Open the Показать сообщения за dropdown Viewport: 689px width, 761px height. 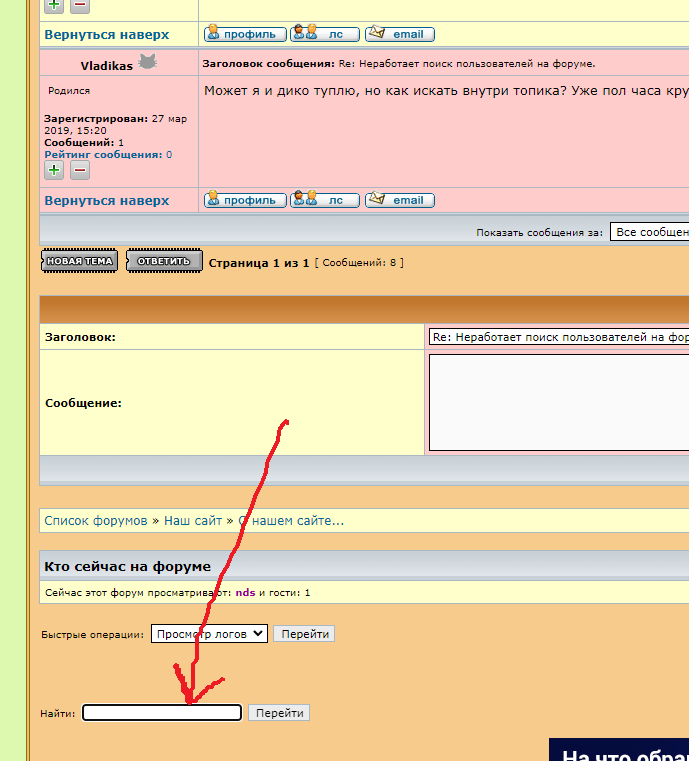click(x=649, y=232)
